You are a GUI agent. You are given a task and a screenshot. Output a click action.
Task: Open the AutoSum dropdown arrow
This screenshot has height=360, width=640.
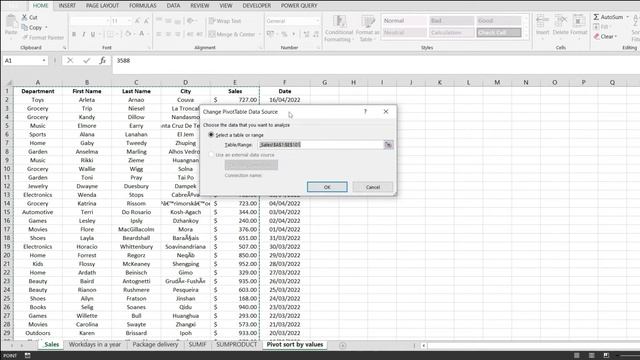click(627, 17)
